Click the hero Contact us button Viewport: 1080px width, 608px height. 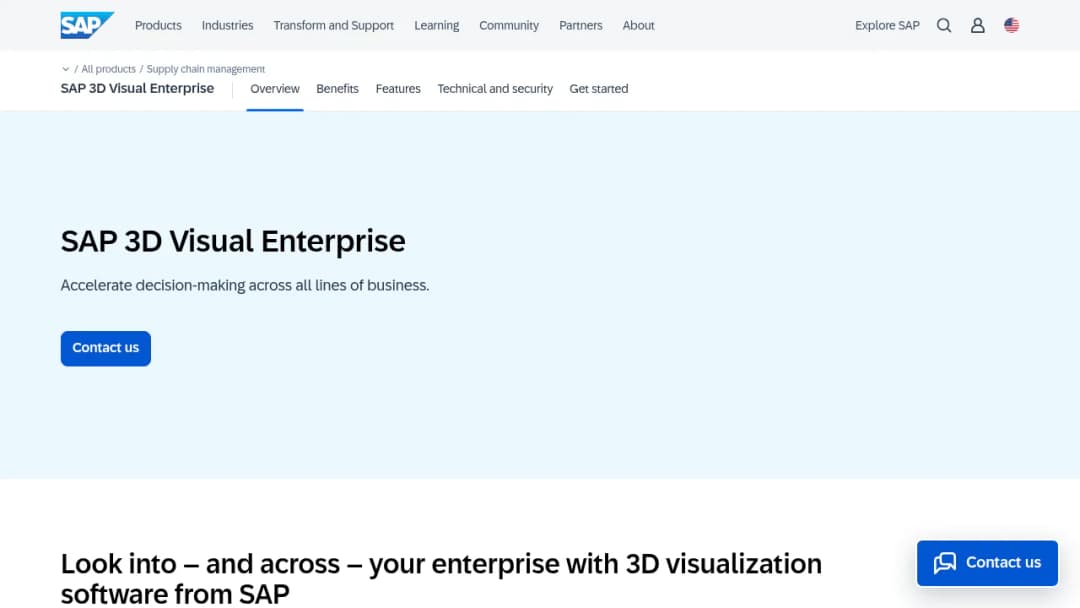[105, 348]
